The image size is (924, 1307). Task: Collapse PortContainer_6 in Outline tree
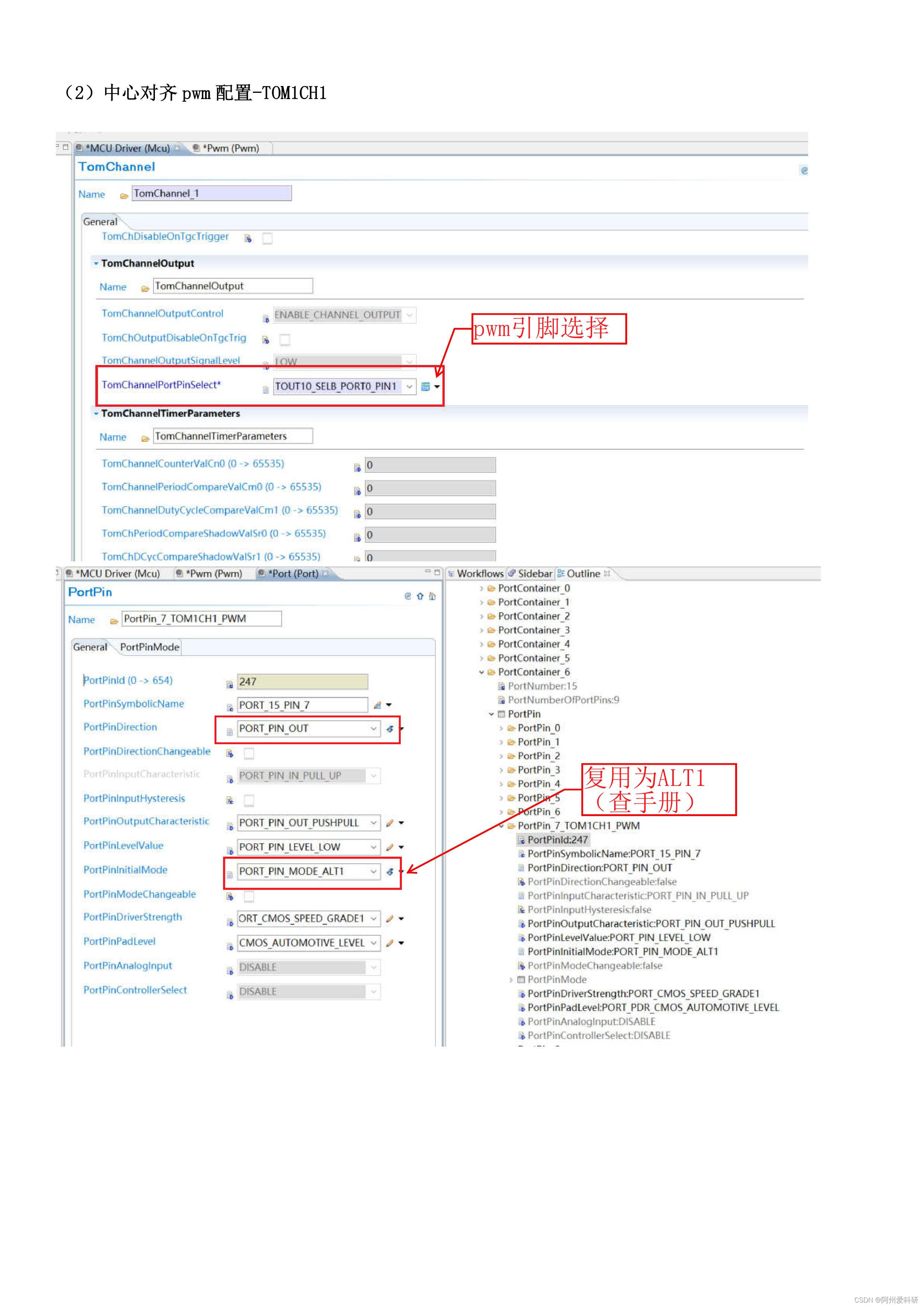click(x=482, y=672)
